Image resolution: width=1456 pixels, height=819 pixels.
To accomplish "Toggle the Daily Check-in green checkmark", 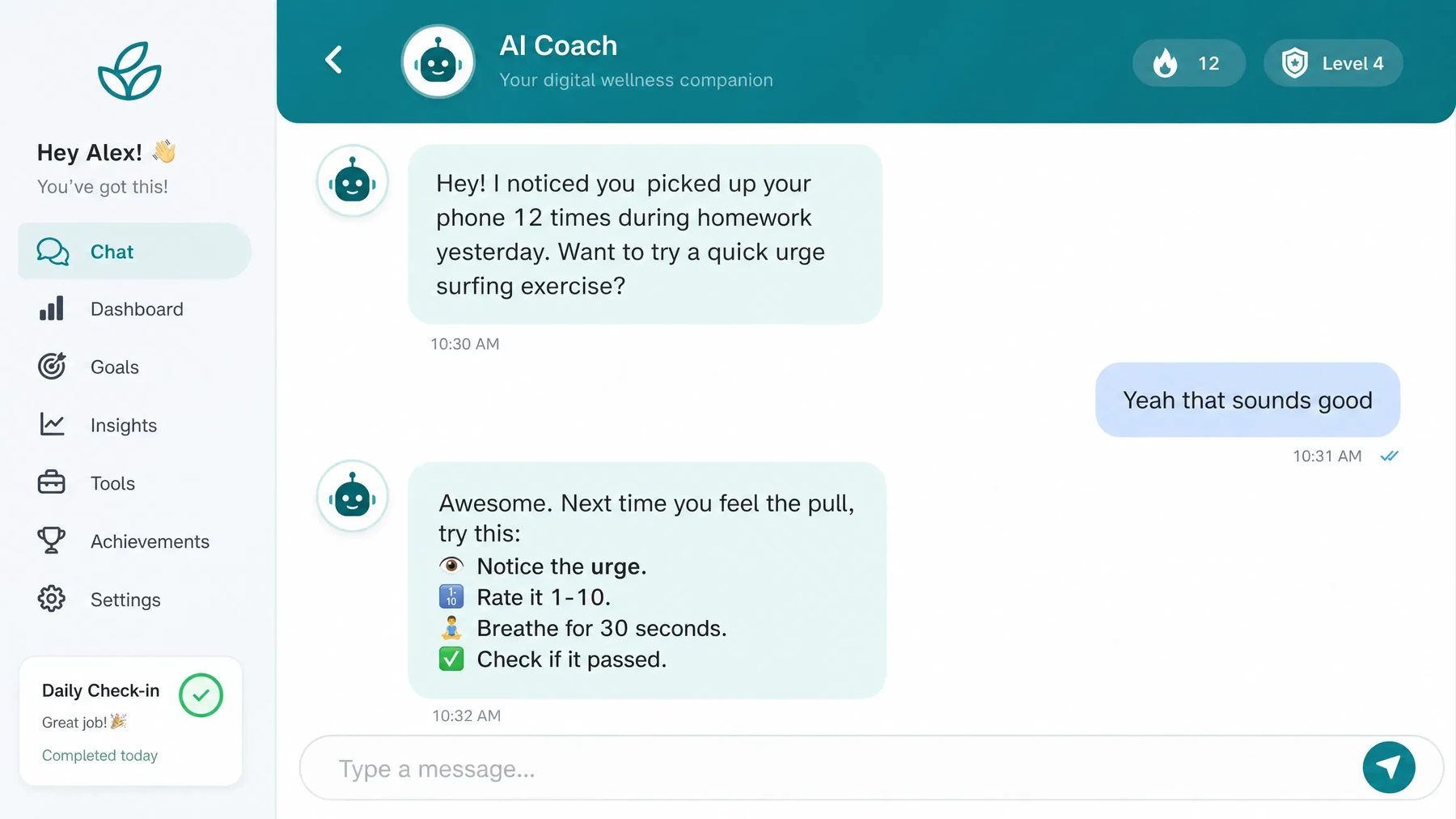I will tap(201, 695).
